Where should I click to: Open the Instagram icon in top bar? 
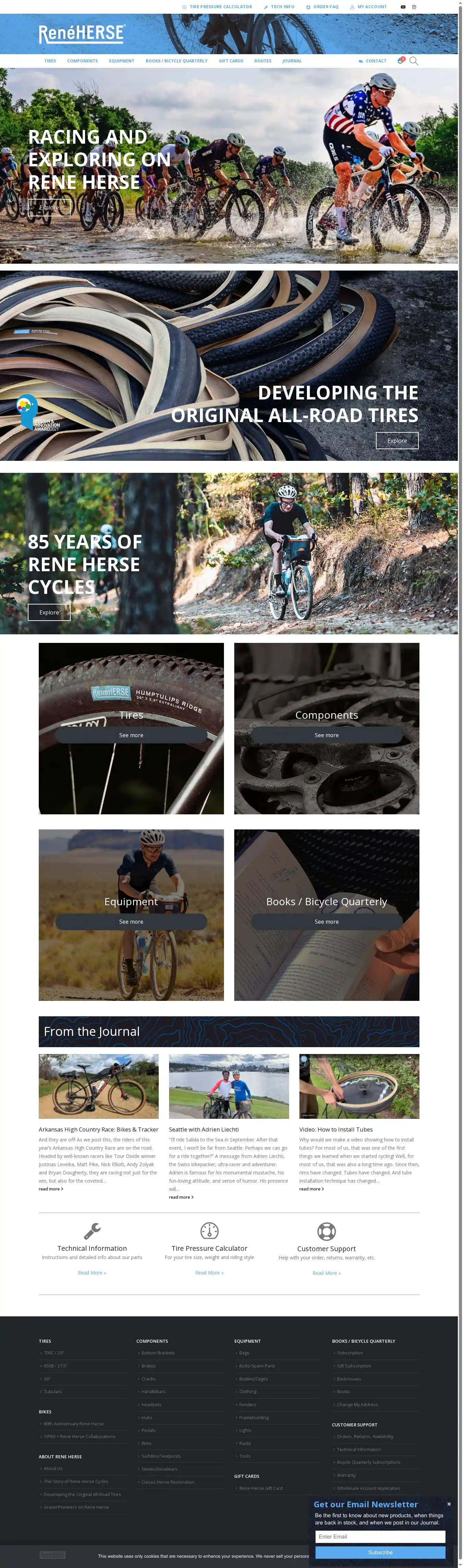click(x=414, y=7)
